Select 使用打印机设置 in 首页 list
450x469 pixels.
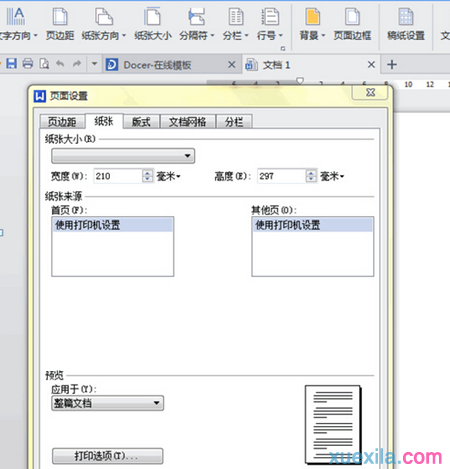tap(113, 225)
